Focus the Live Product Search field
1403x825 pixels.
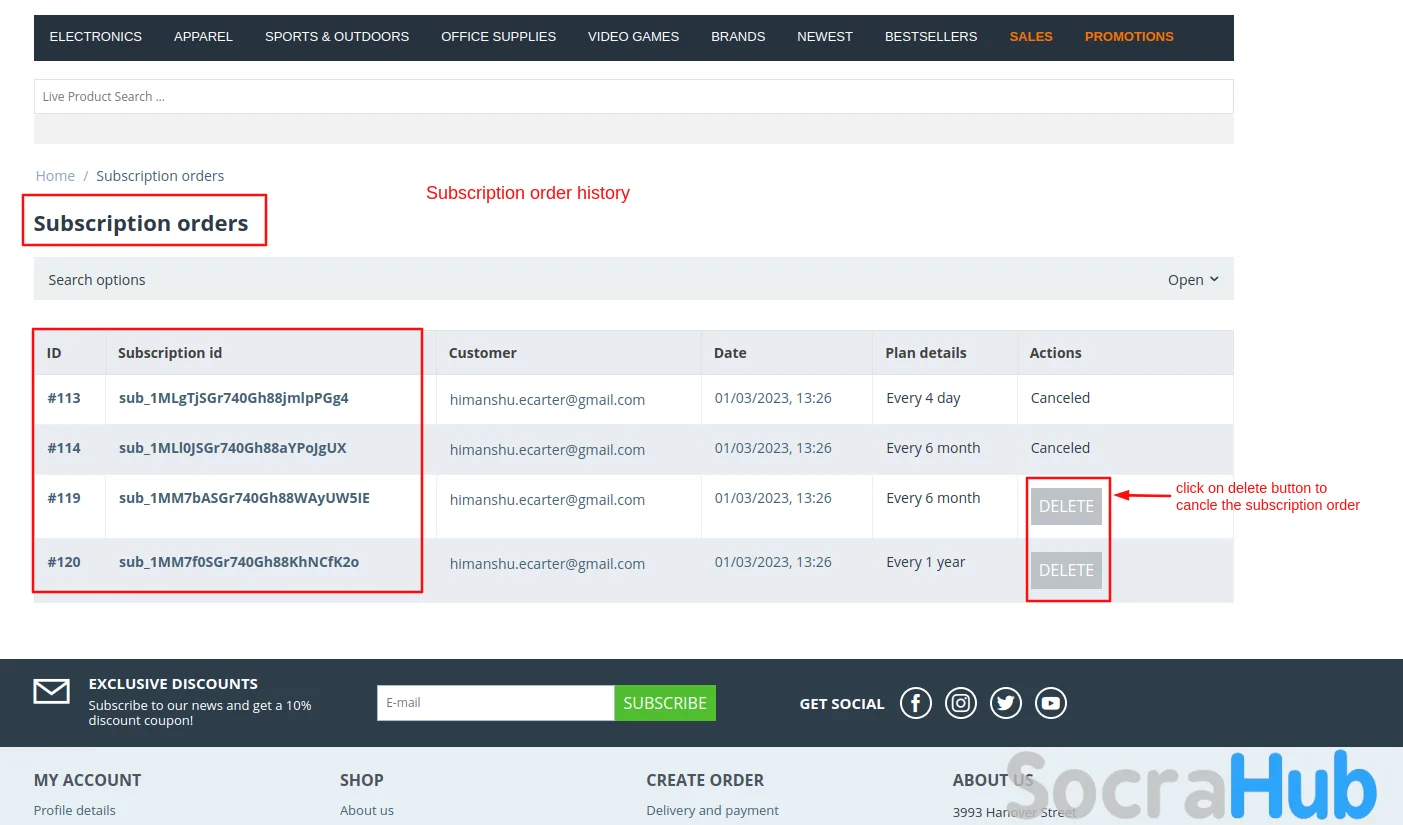633,97
